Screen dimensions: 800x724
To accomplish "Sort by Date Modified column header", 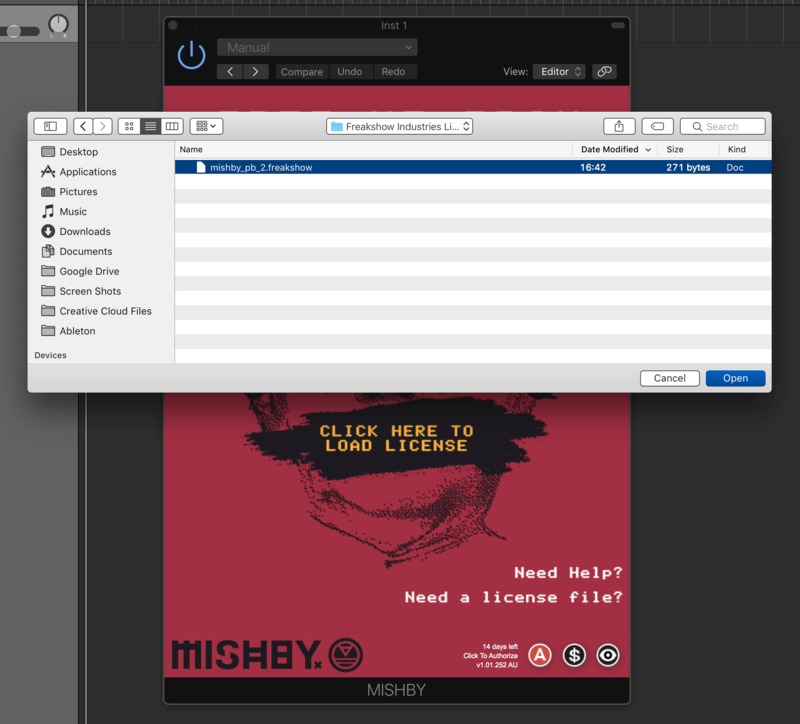I will tap(615, 149).
